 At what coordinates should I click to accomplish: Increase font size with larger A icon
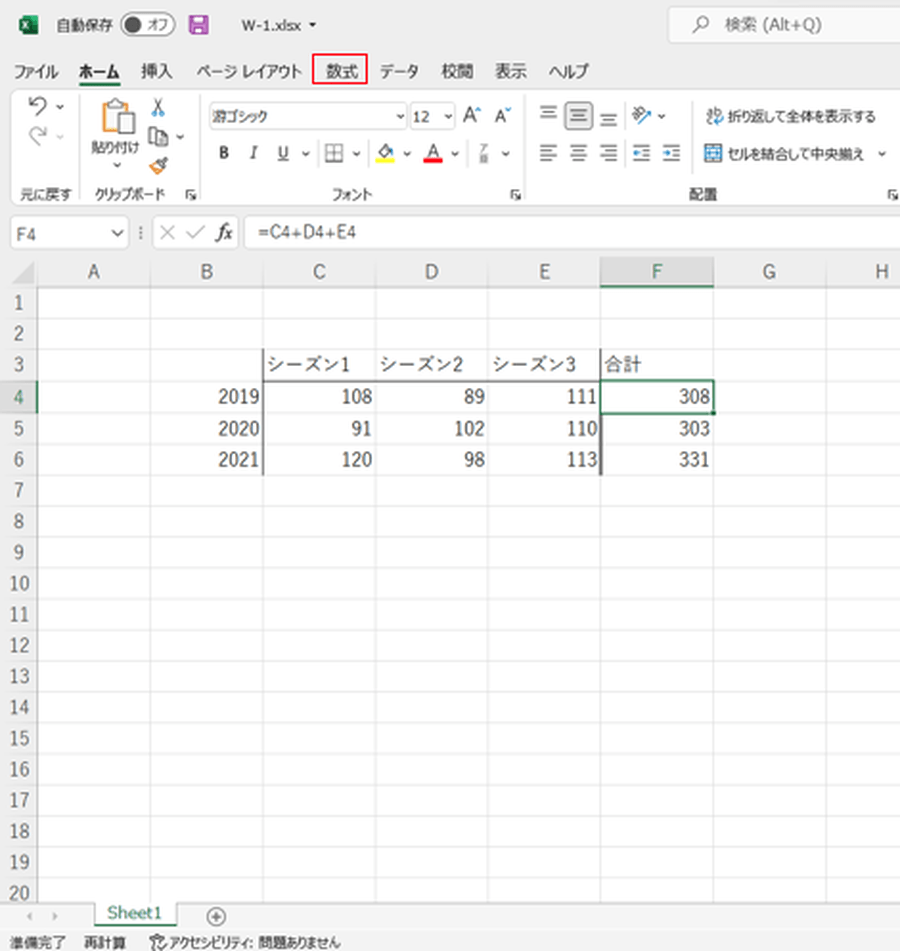click(x=472, y=115)
